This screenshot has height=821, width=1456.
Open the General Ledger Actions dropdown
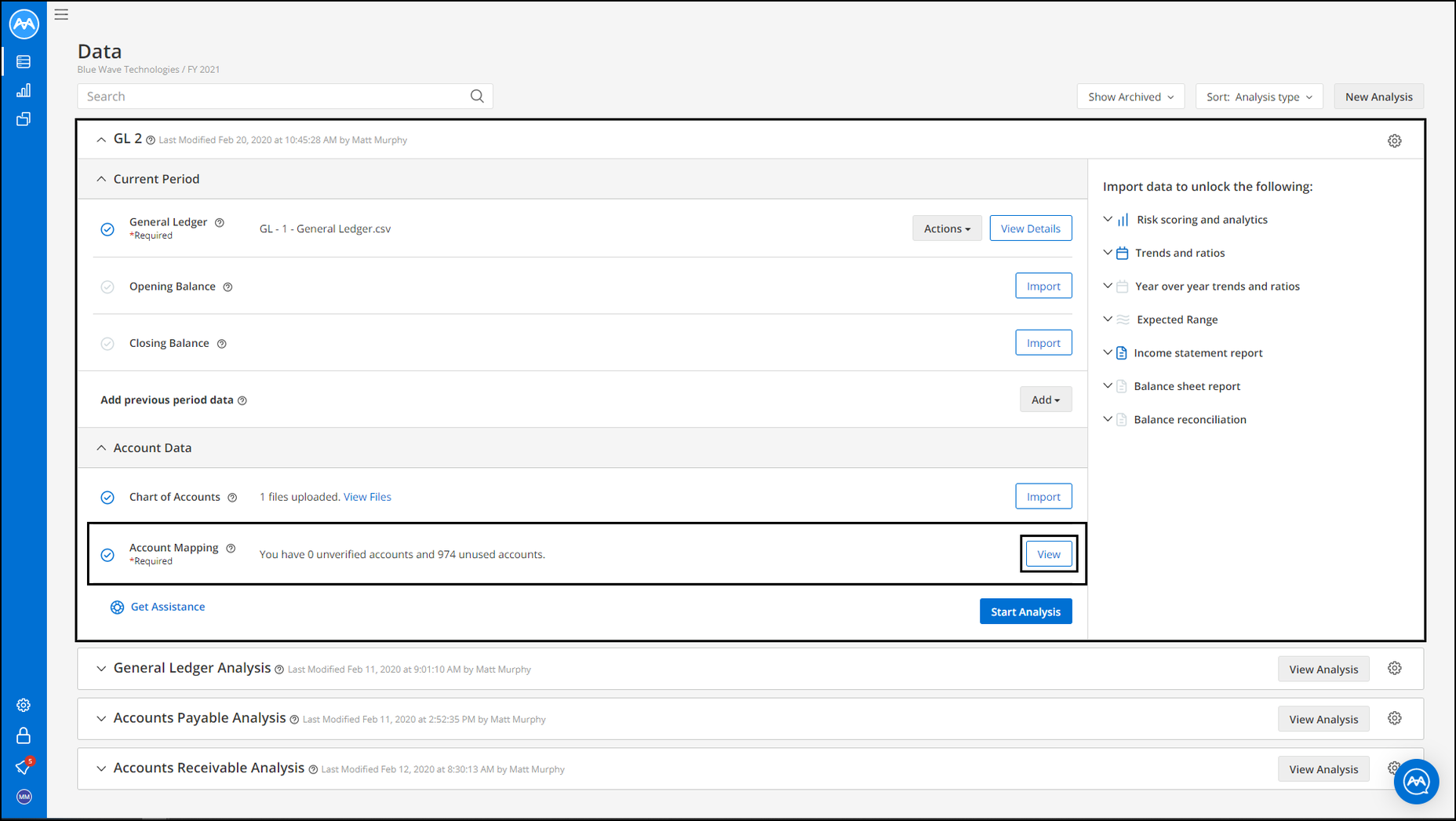pos(947,228)
